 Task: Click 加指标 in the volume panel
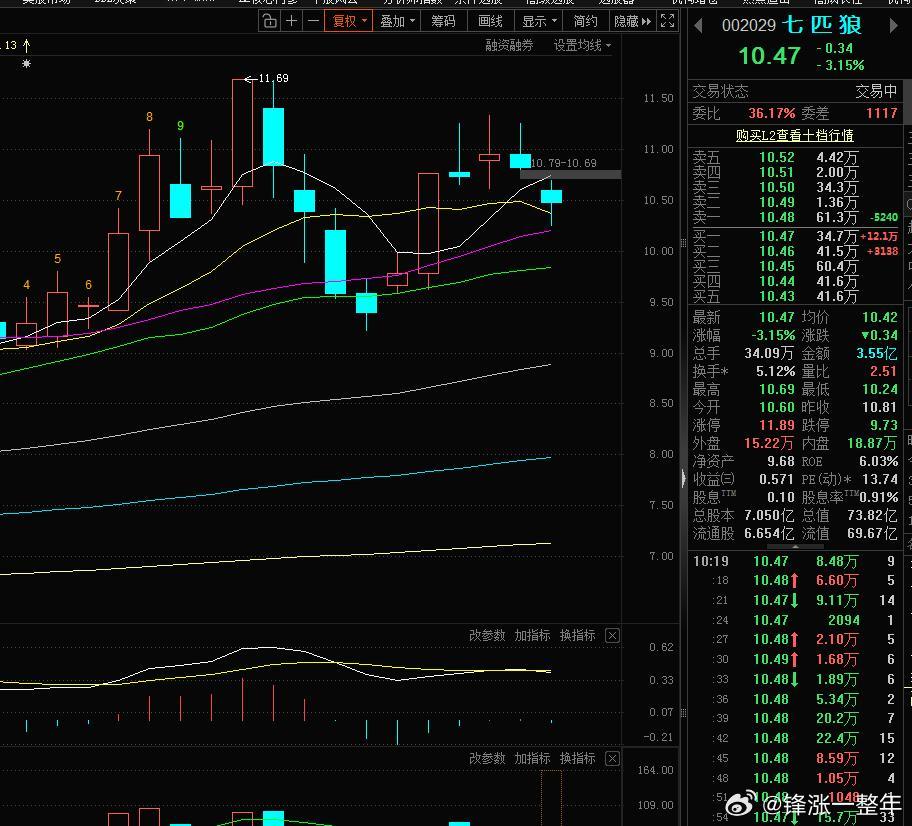click(x=532, y=759)
